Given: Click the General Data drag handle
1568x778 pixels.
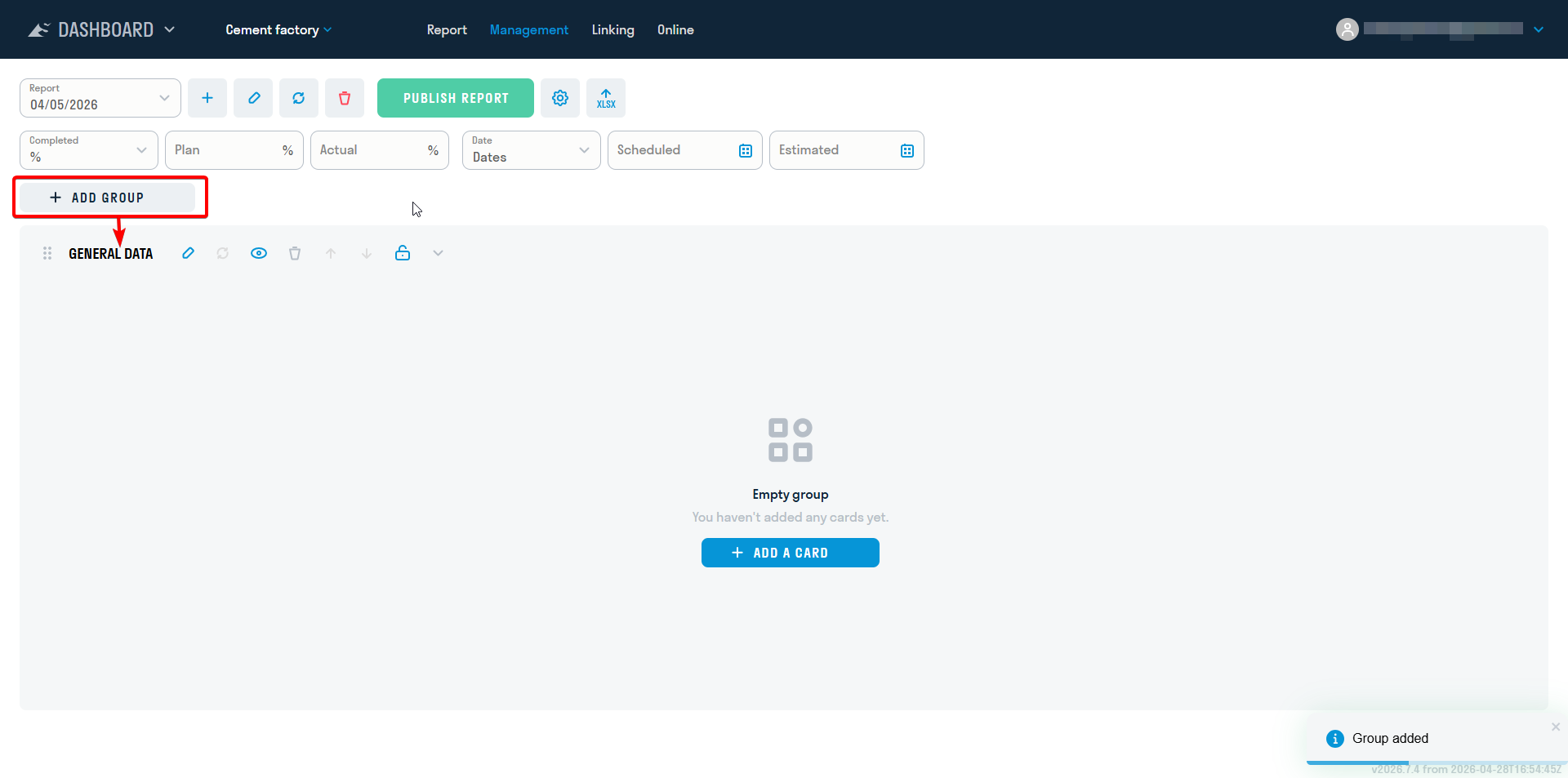Looking at the screenshot, I should (47, 253).
